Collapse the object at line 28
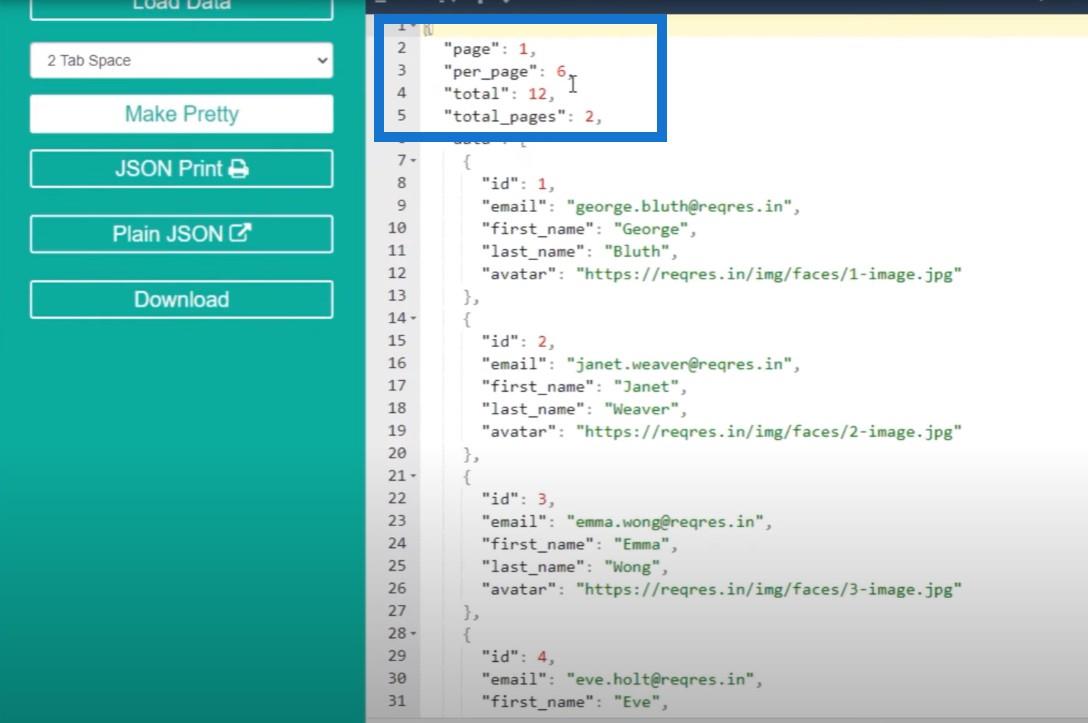The image size is (1088, 723). (x=414, y=633)
